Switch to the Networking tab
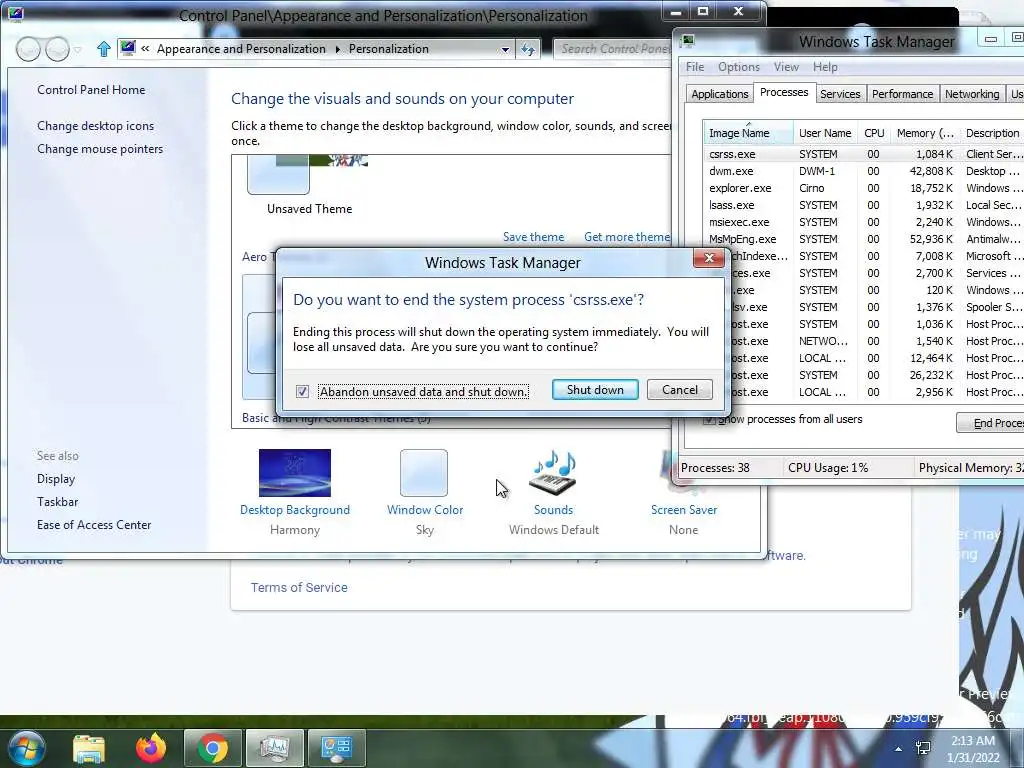This screenshot has height=768, width=1024. click(x=972, y=94)
